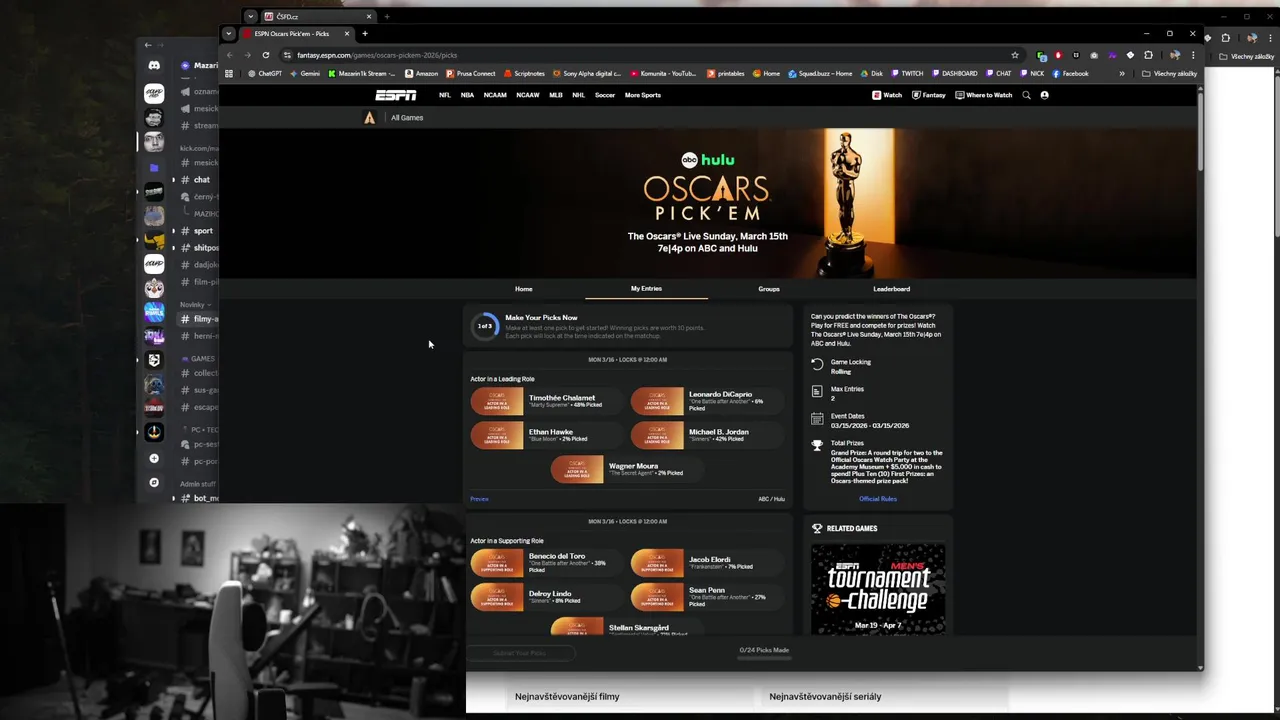Expand the chat channel arrow in Discord
The width and height of the screenshot is (1280, 720).
(x=173, y=180)
